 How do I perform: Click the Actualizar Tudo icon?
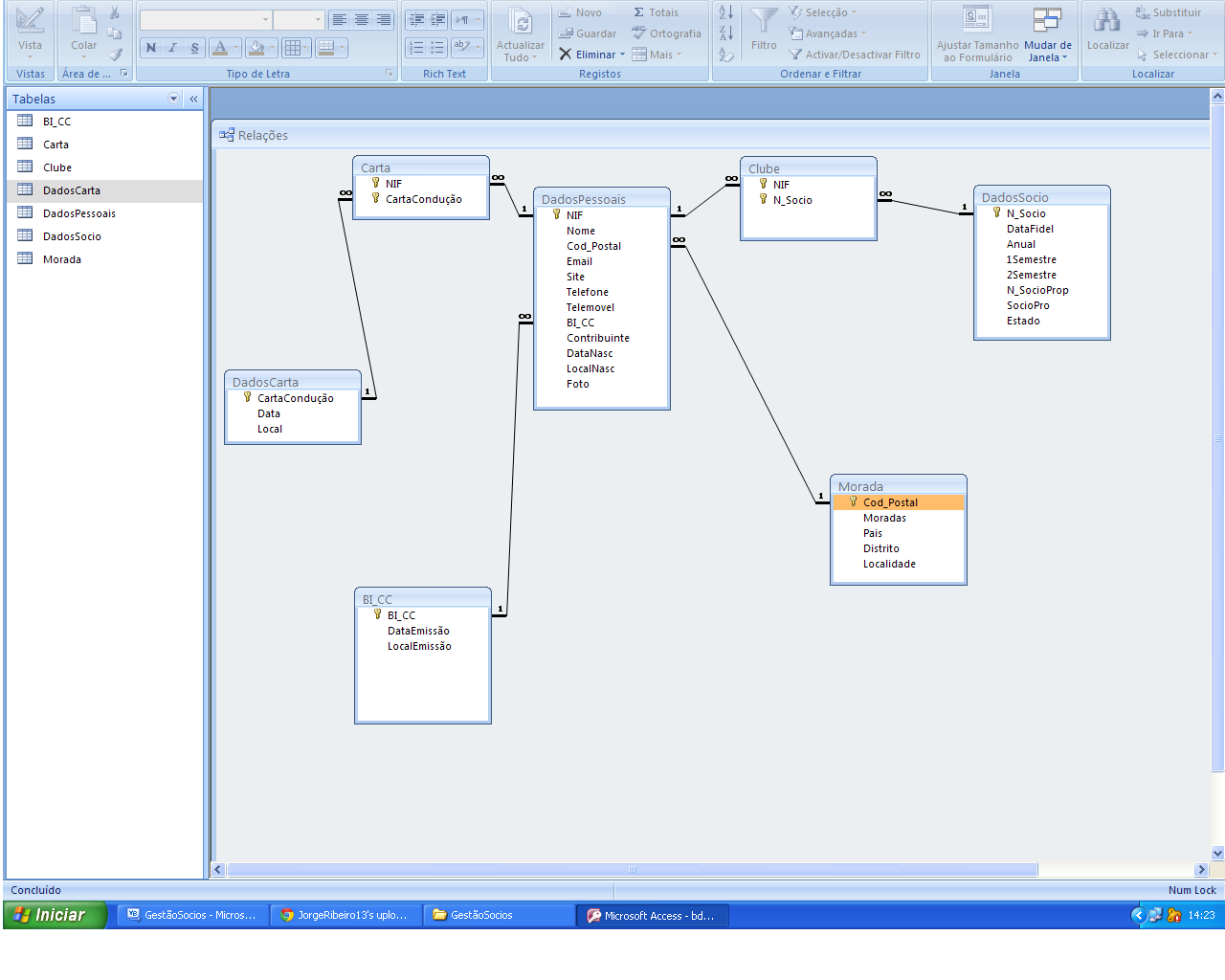click(521, 22)
